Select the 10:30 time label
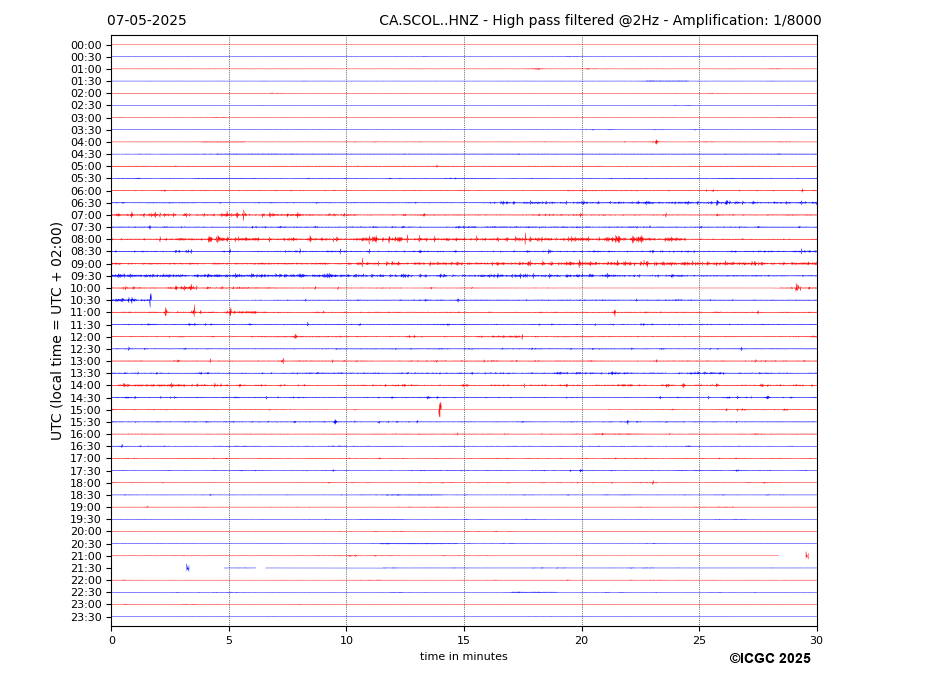Image resolution: width=927 pixels, height=696 pixels. pyautogui.click(x=86, y=300)
